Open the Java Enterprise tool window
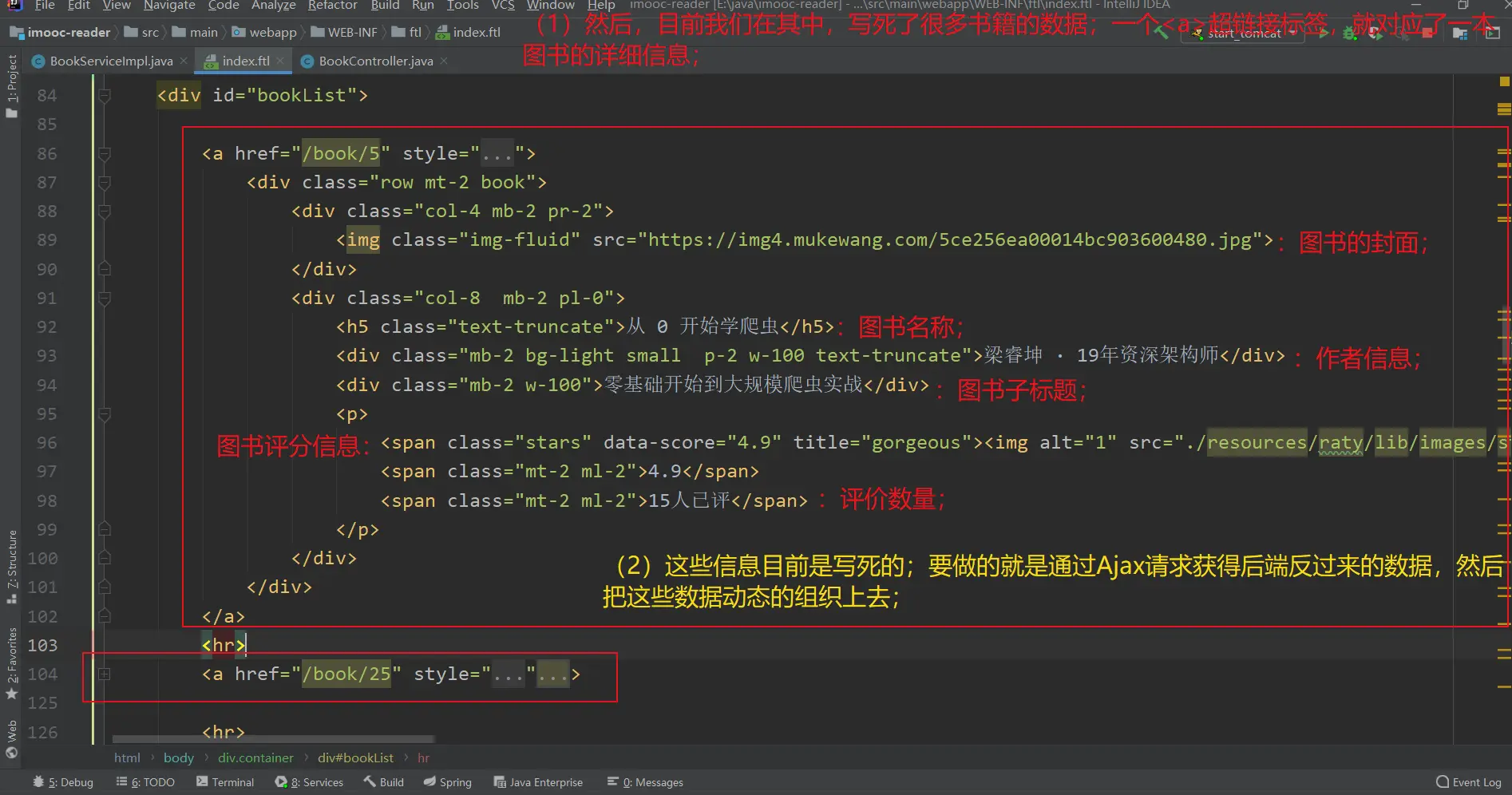 pos(538,782)
